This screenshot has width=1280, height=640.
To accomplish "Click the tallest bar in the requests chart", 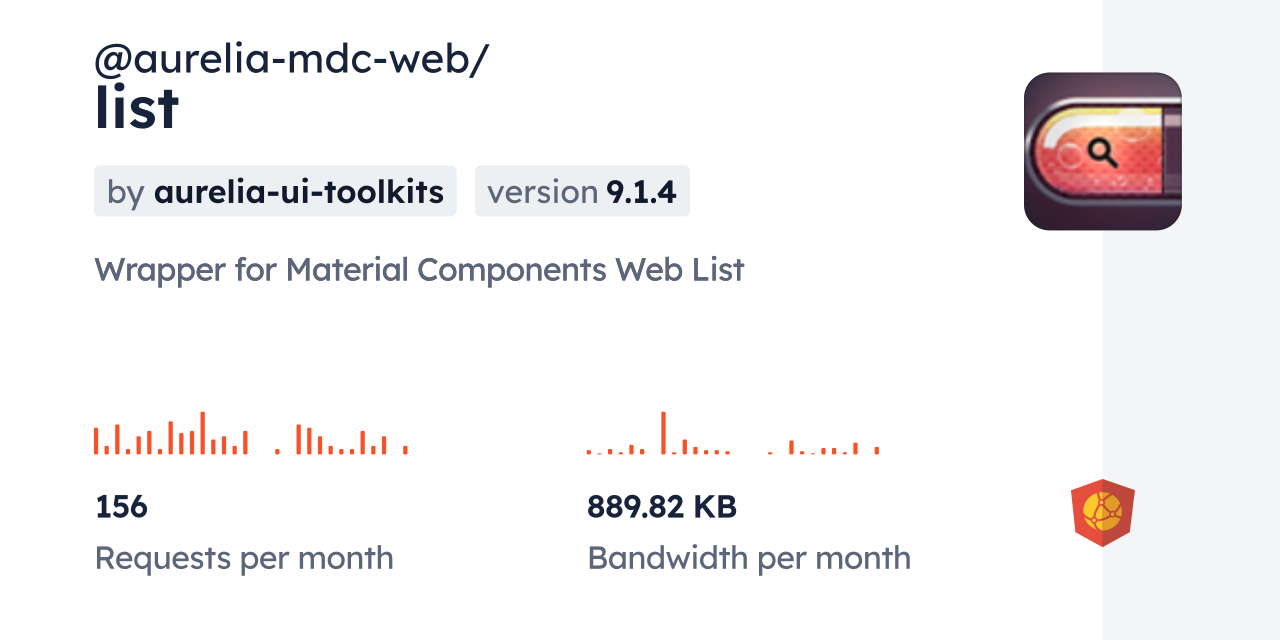I will tap(202, 433).
